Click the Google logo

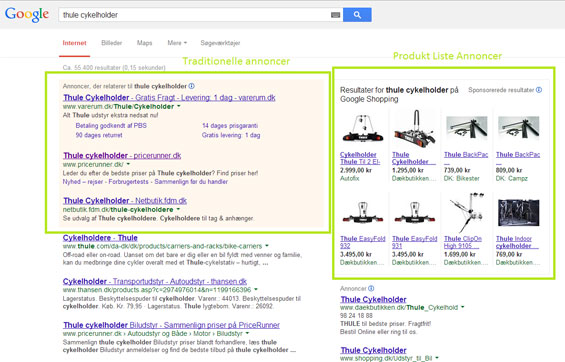27,14
